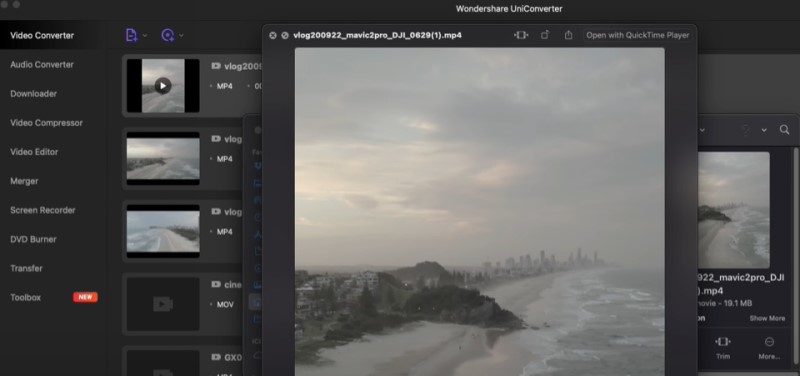Image resolution: width=800 pixels, height=376 pixels.
Task: Click the Add DVD disc icon
Action: point(168,35)
